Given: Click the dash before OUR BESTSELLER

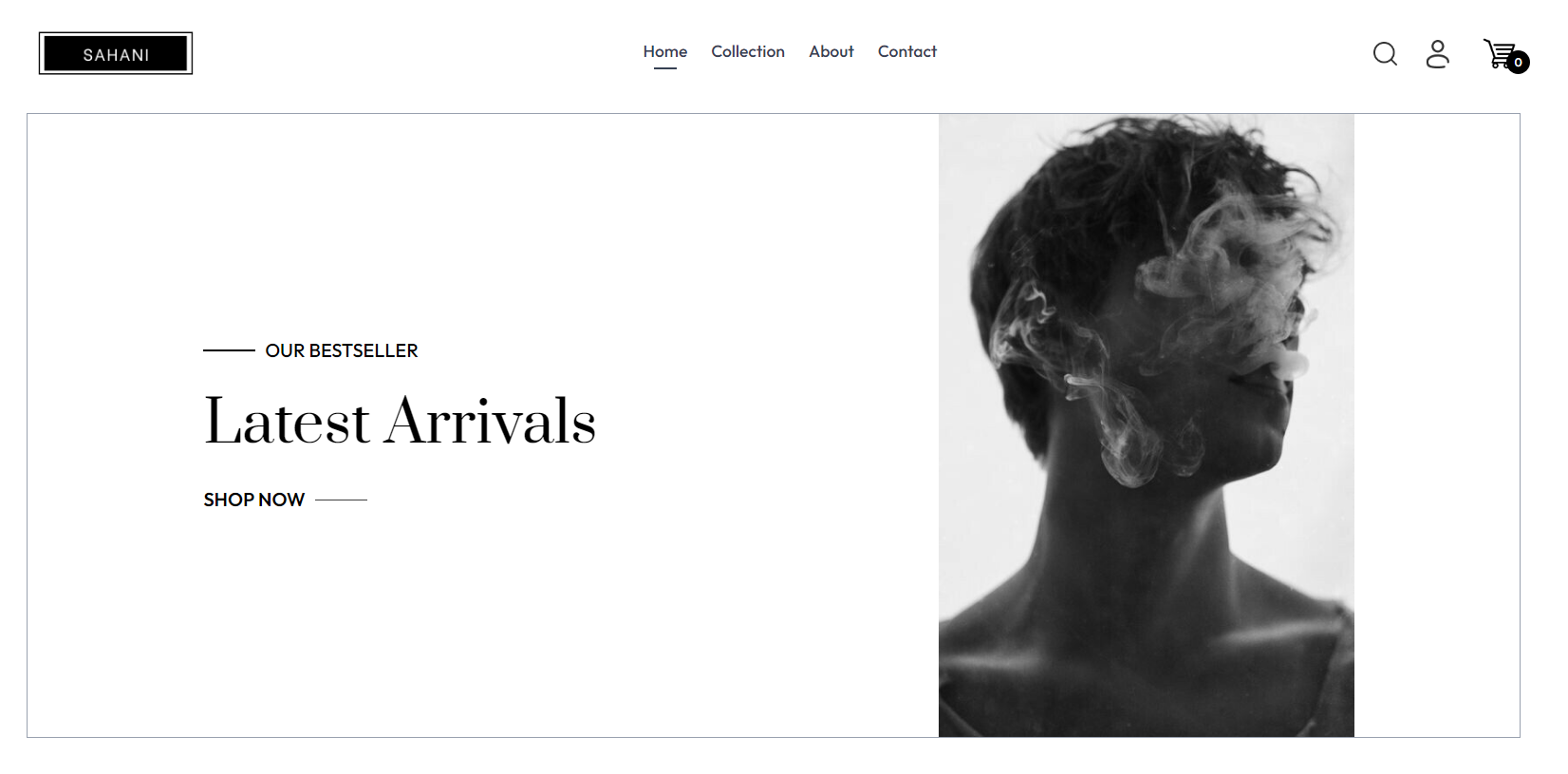Looking at the screenshot, I should [229, 350].
